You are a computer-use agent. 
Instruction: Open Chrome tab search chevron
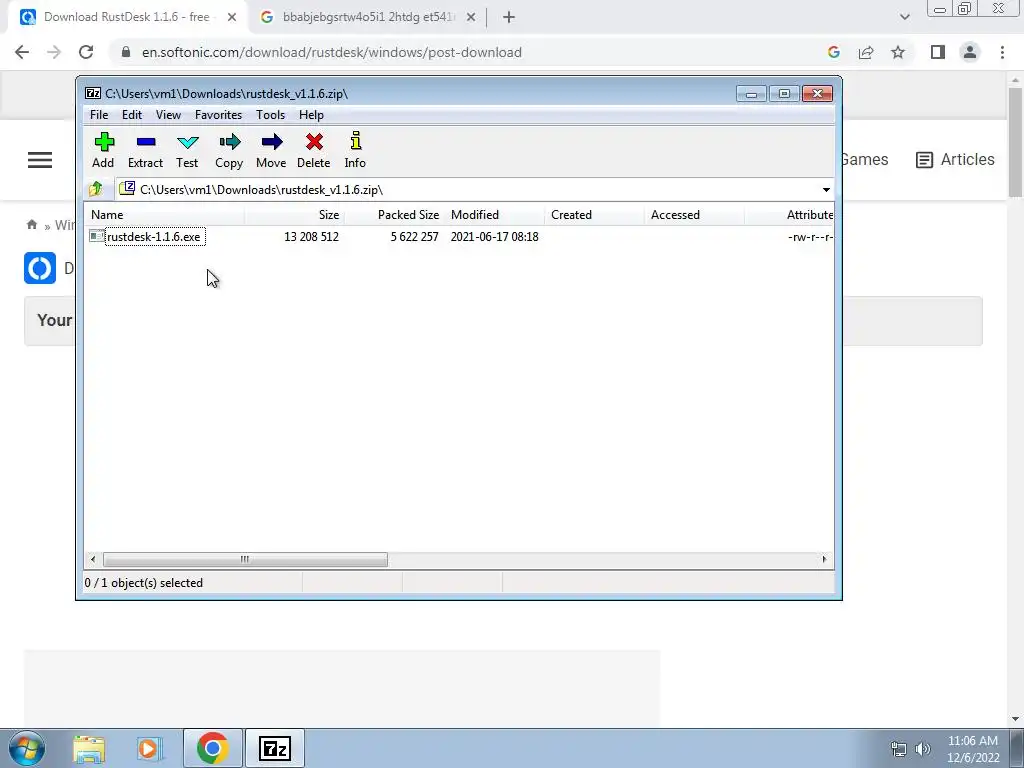tap(904, 17)
